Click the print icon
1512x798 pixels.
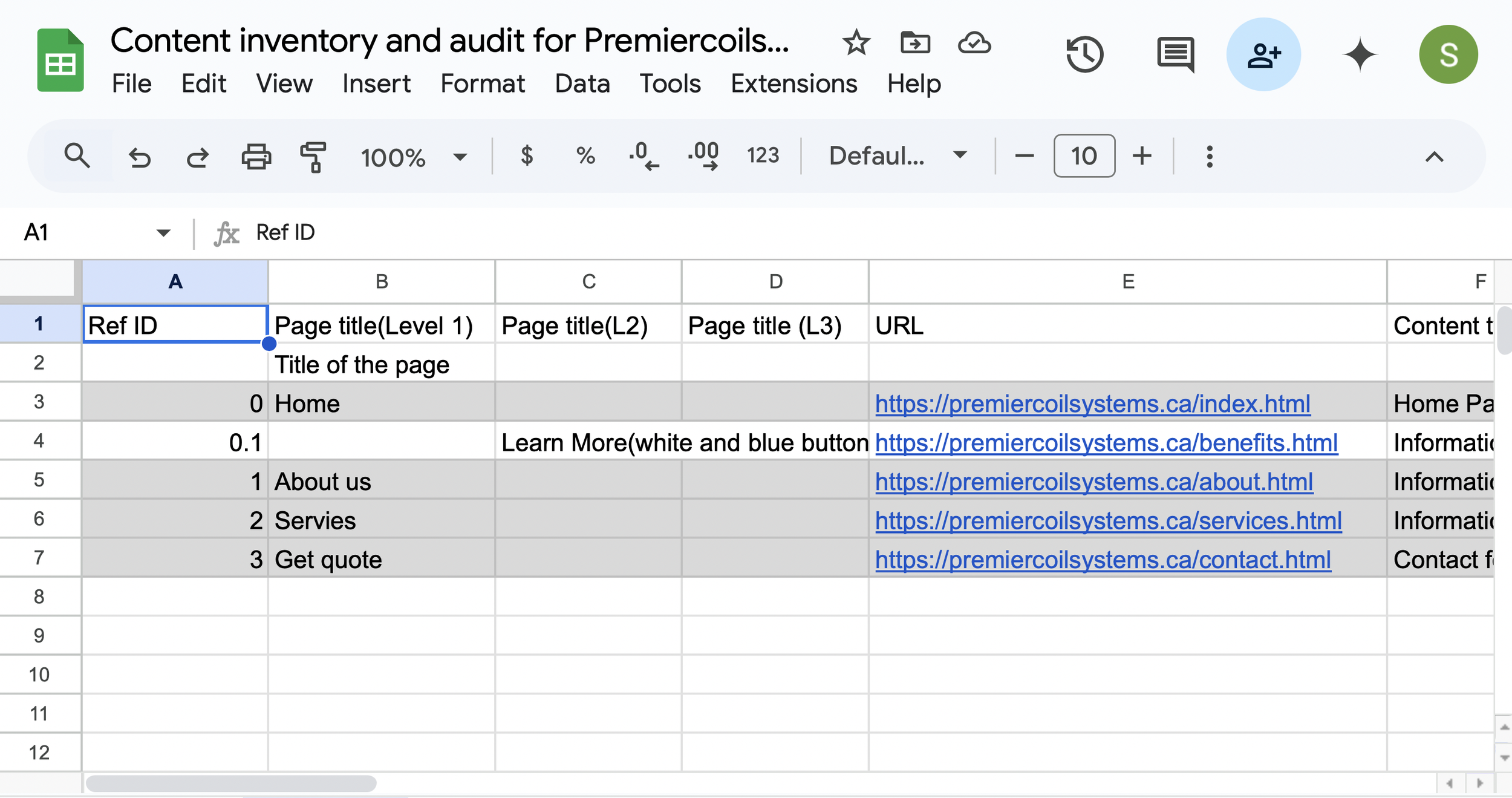click(256, 157)
